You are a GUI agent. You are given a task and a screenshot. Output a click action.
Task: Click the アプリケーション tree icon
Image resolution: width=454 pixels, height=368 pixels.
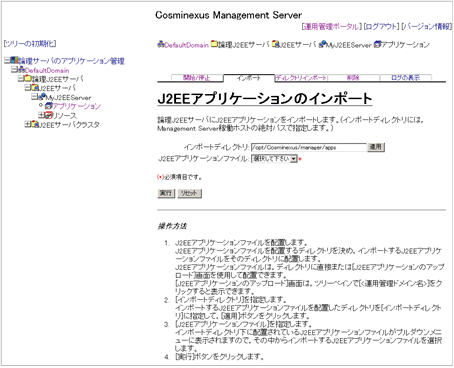[x=49, y=106]
